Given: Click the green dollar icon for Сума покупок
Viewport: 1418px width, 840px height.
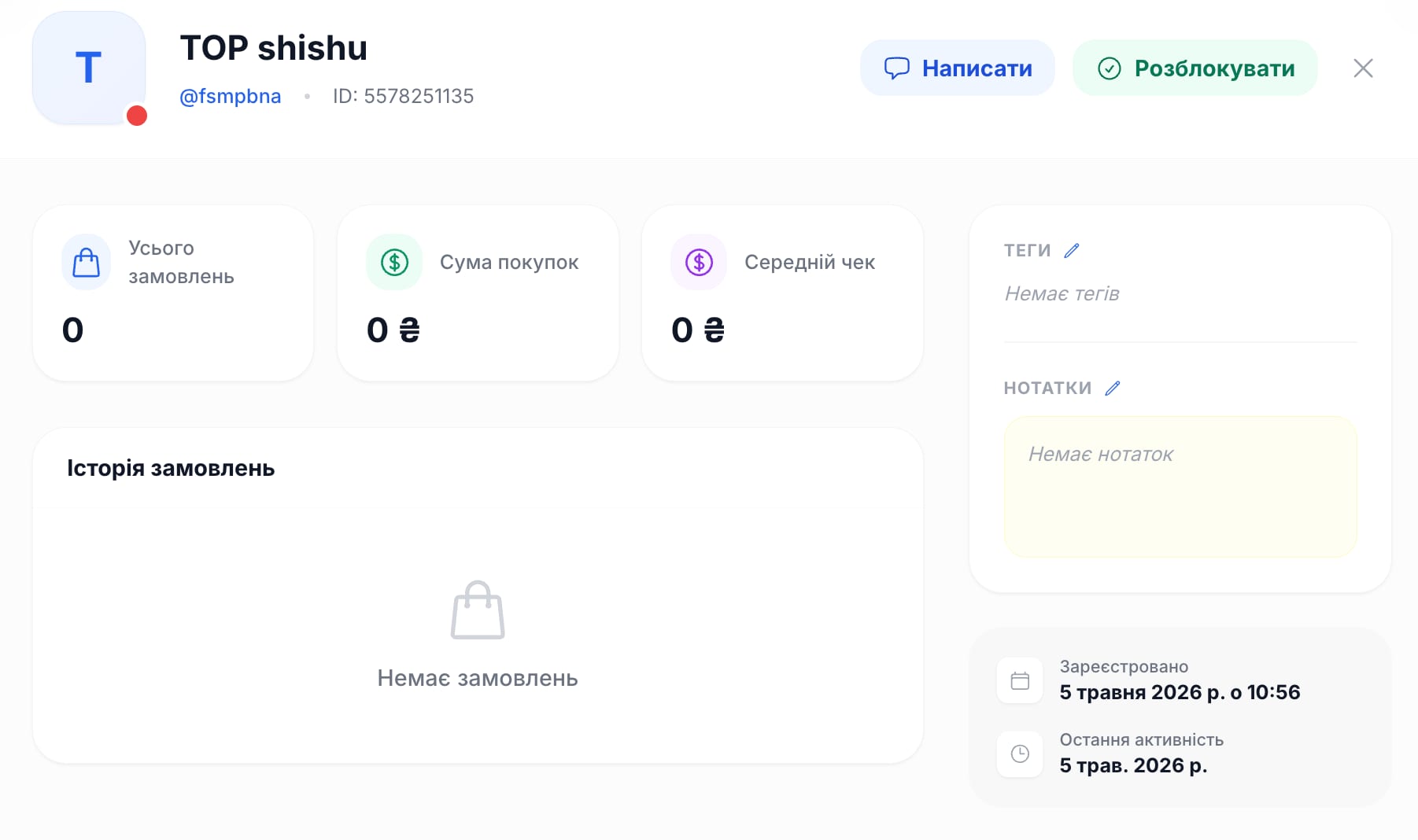Looking at the screenshot, I should [394, 262].
